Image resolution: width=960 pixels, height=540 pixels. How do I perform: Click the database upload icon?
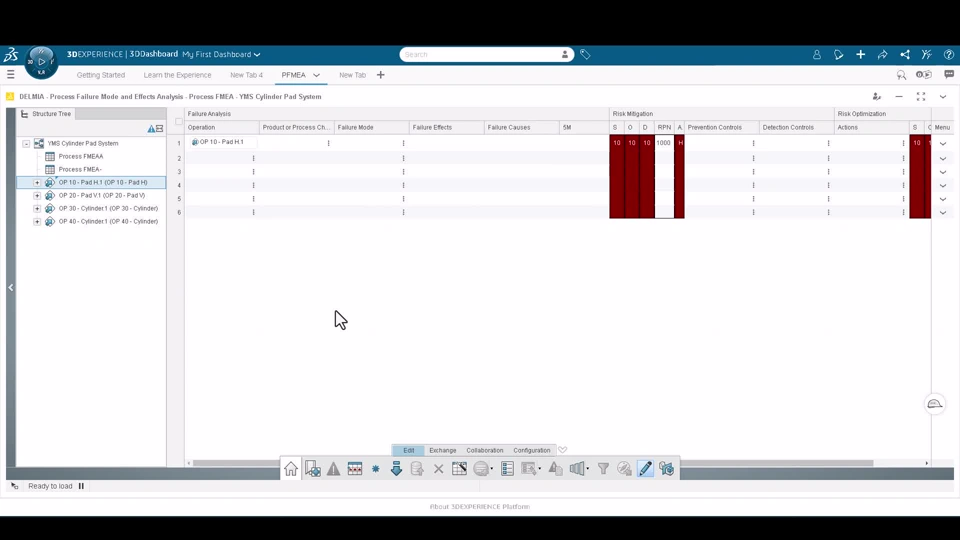click(417, 469)
